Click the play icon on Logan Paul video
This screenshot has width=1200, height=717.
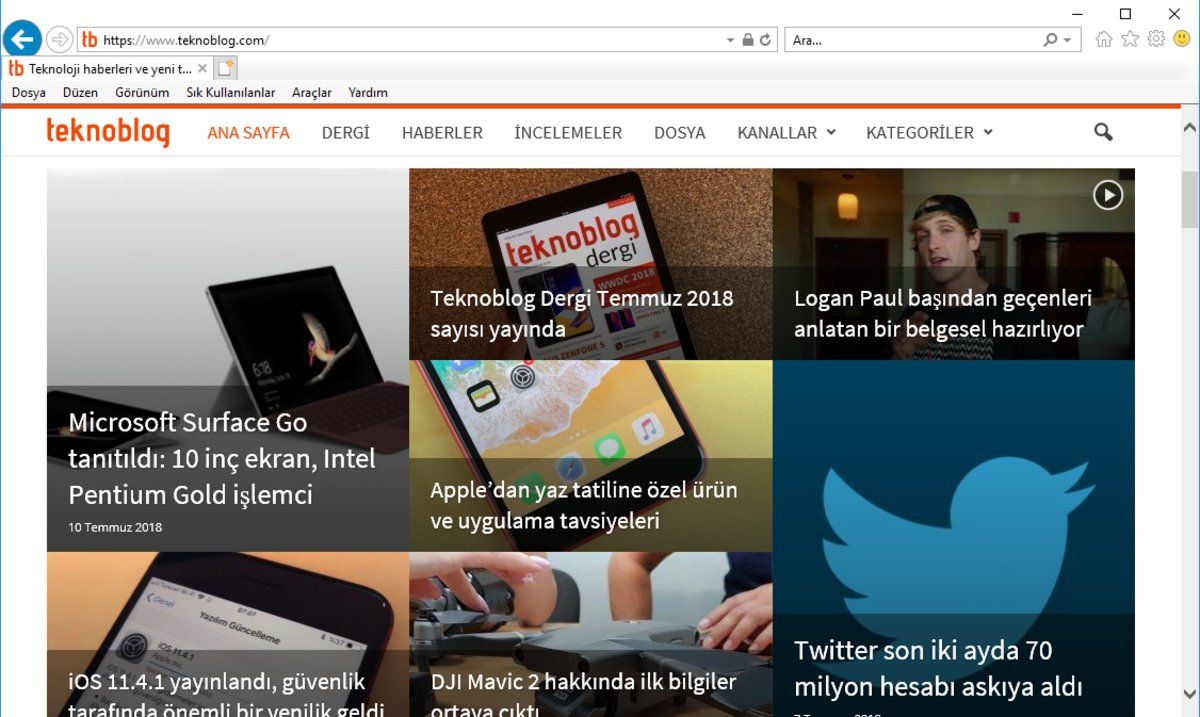[x=1108, y=194]
